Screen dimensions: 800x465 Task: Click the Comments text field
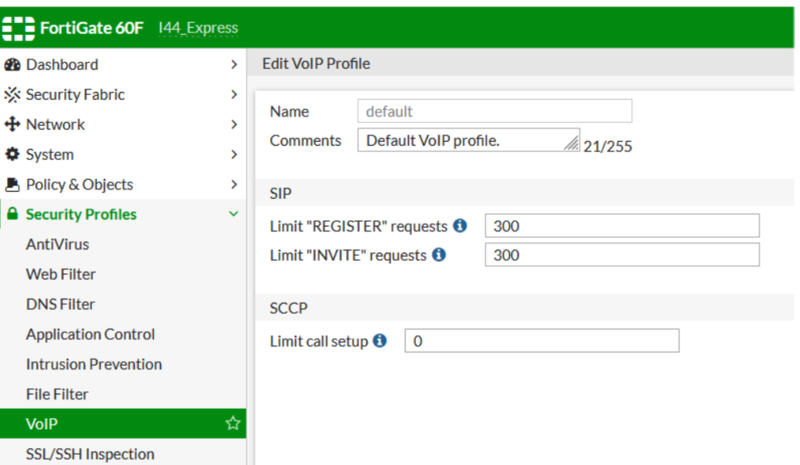coord(465,140)
